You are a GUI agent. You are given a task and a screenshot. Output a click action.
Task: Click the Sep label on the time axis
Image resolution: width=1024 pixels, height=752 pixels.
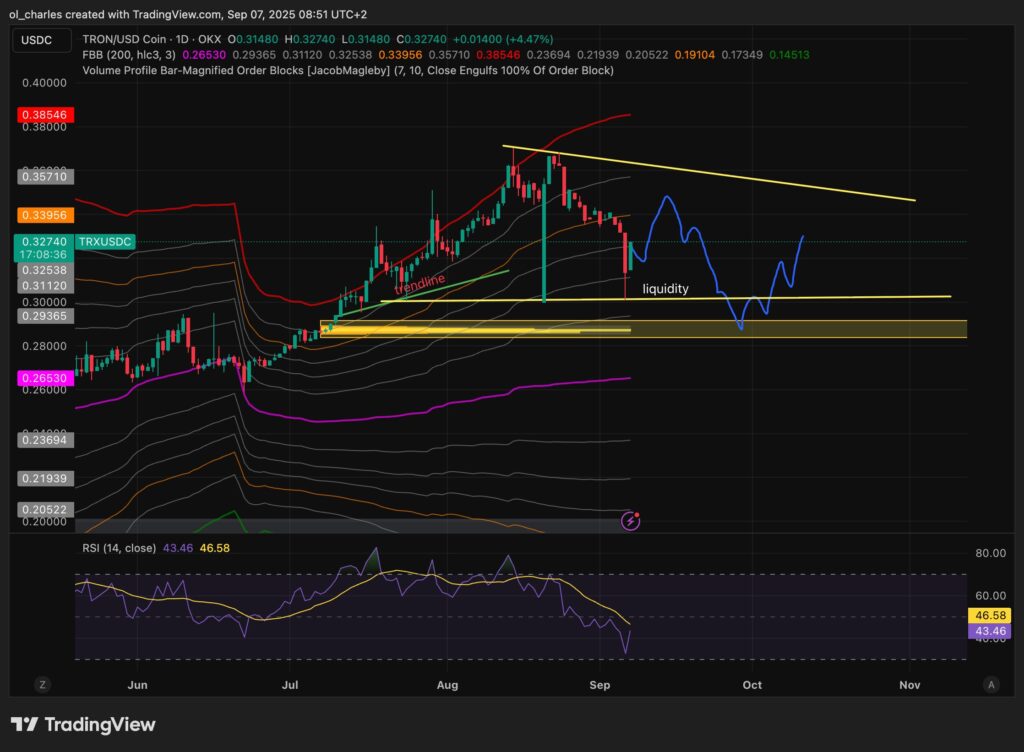tap(599, 685)
